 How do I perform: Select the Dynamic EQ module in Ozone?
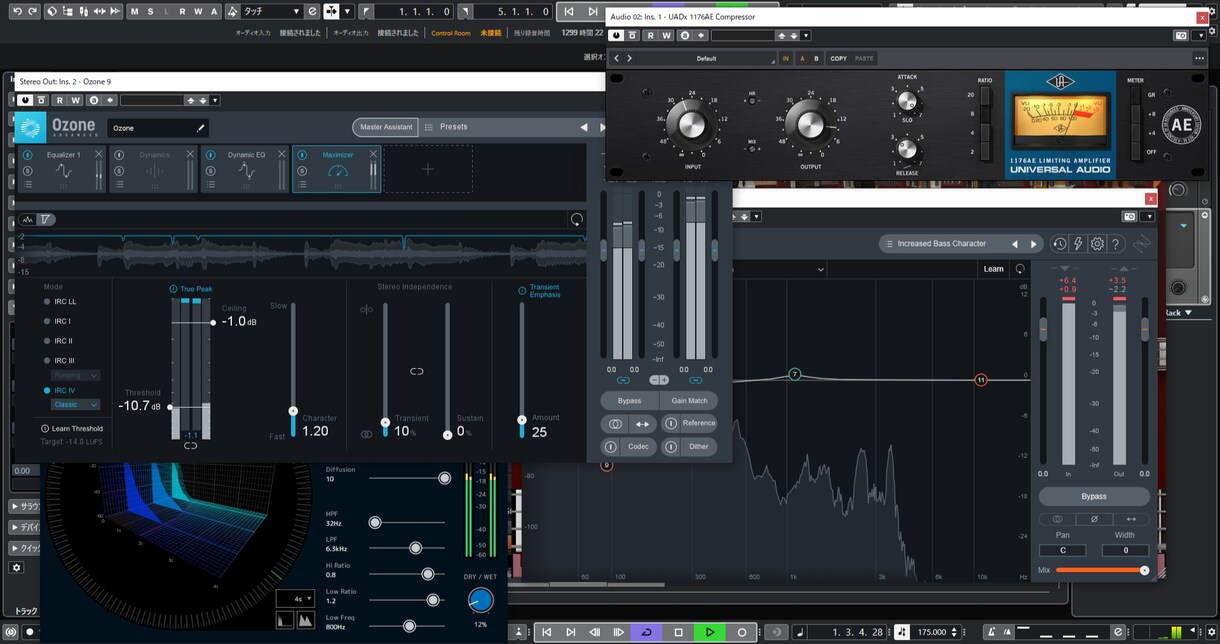(x=245, y=169)
